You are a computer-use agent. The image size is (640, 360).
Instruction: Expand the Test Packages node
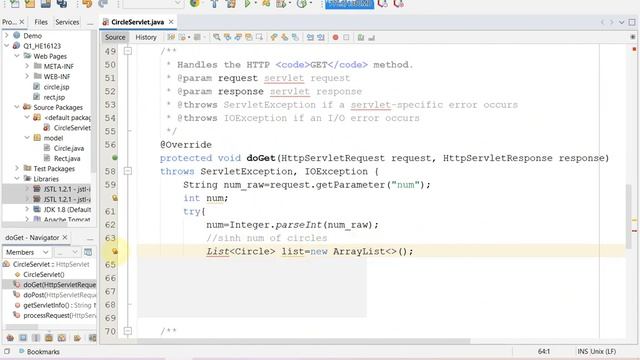[x=17, y=168]
